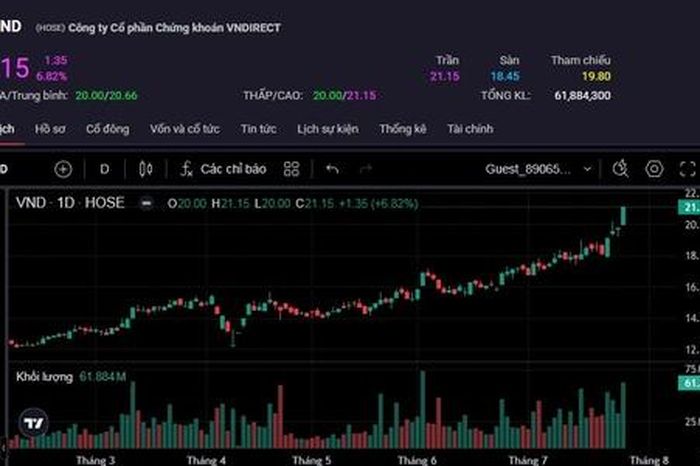Click the company name Công ty Cổ phần Chứng khoán VNDIRECT
This screenshot has height=466, width=700.
click(175, 28)
